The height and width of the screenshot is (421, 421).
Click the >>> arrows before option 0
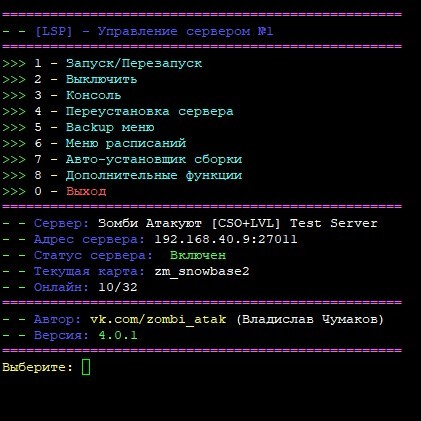[x=14, y=191]
